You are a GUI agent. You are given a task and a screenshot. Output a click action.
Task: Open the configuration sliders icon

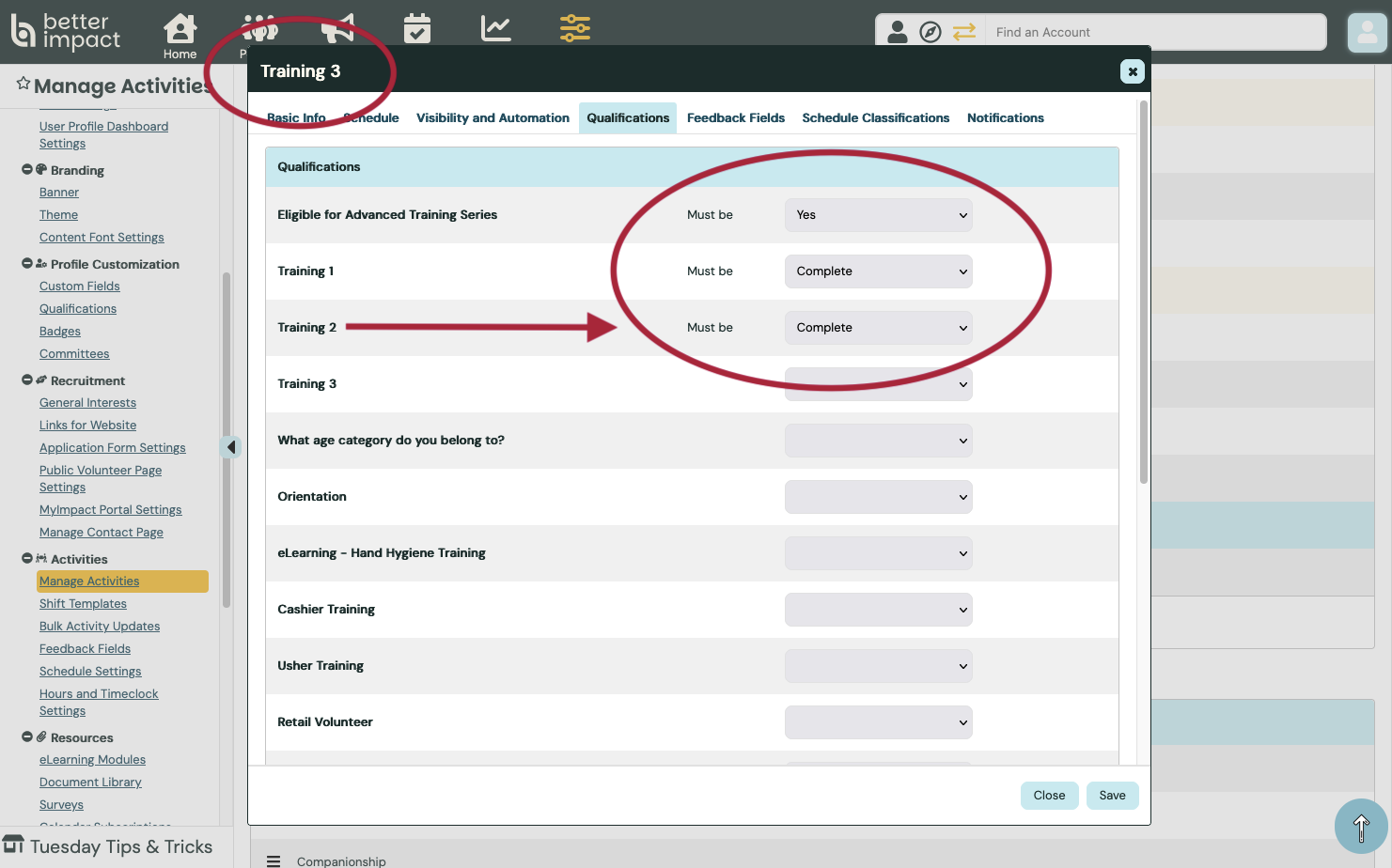point(575,29)
